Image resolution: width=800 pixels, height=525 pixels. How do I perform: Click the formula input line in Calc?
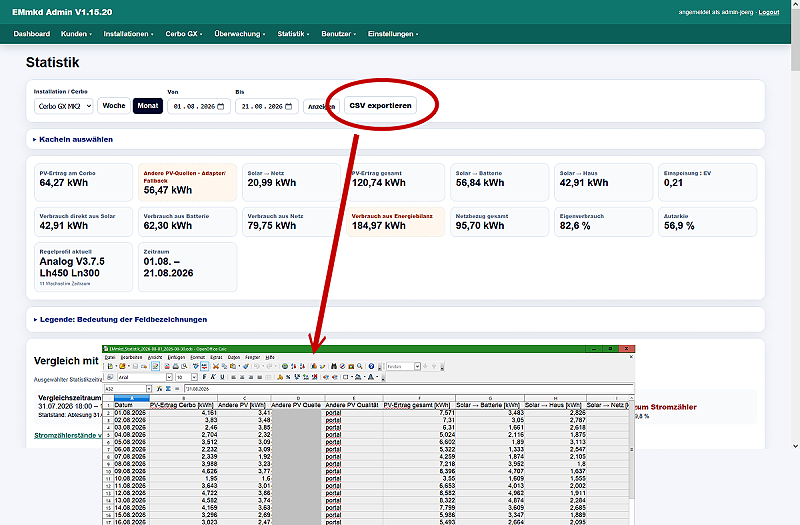[x=409, y=389]
